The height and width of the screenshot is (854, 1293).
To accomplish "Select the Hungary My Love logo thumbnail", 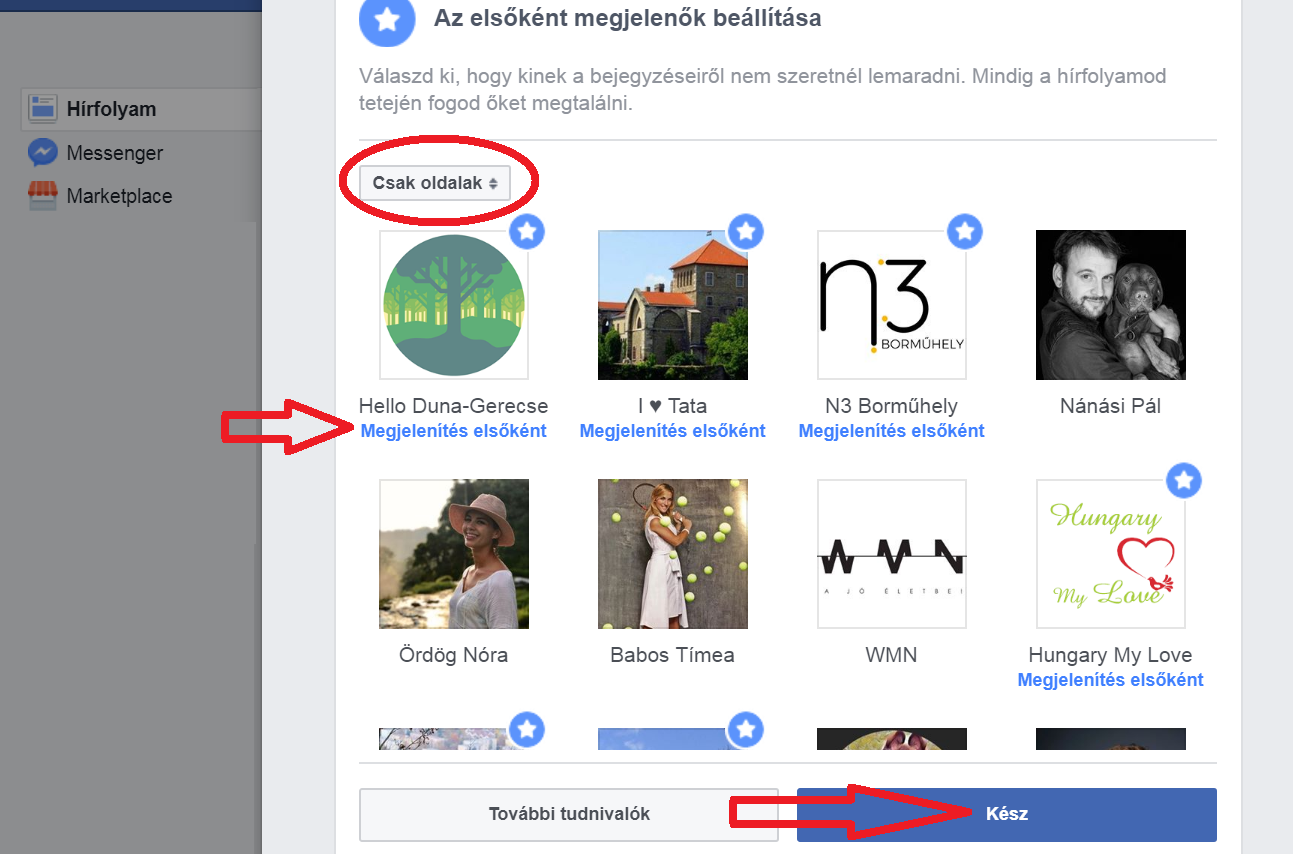I will coord(1111,554).
